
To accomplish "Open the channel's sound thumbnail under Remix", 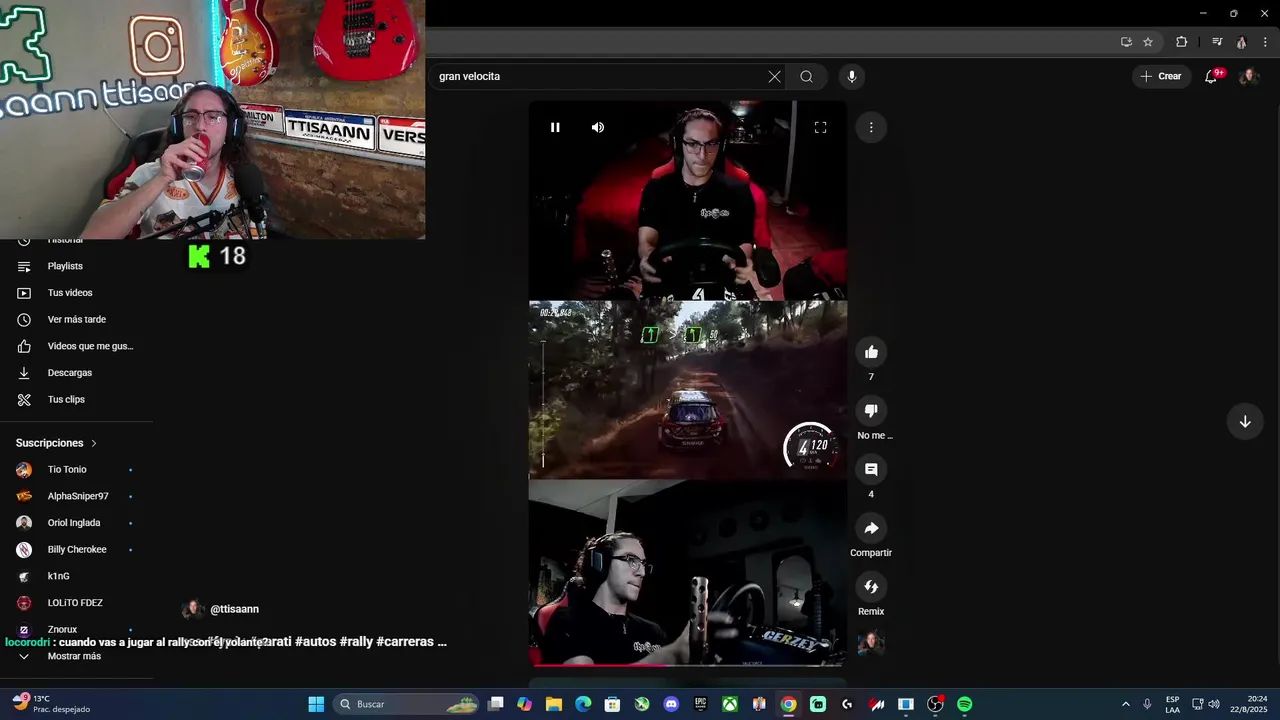I will click(x=871, y=643).
